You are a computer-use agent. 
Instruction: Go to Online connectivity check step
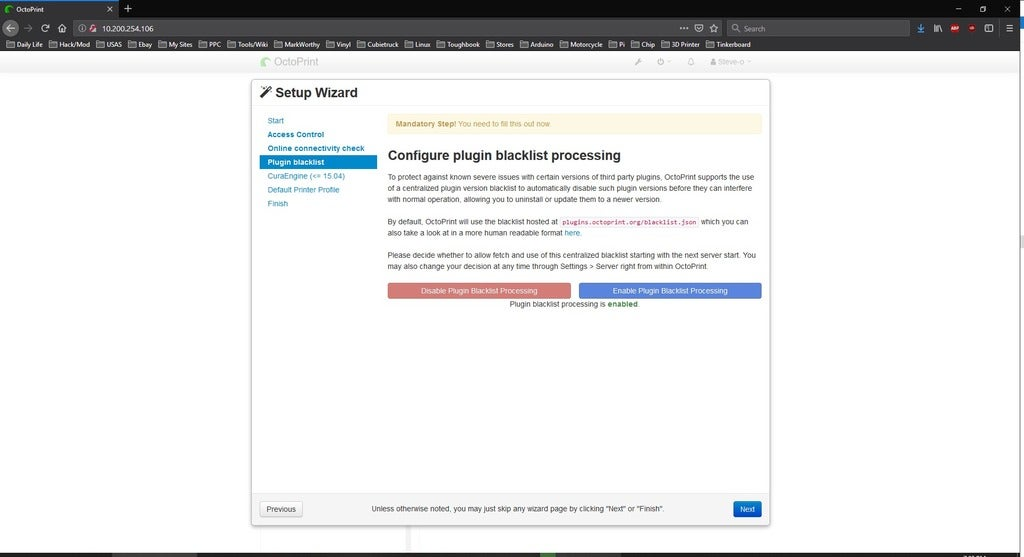coord(316,148)
